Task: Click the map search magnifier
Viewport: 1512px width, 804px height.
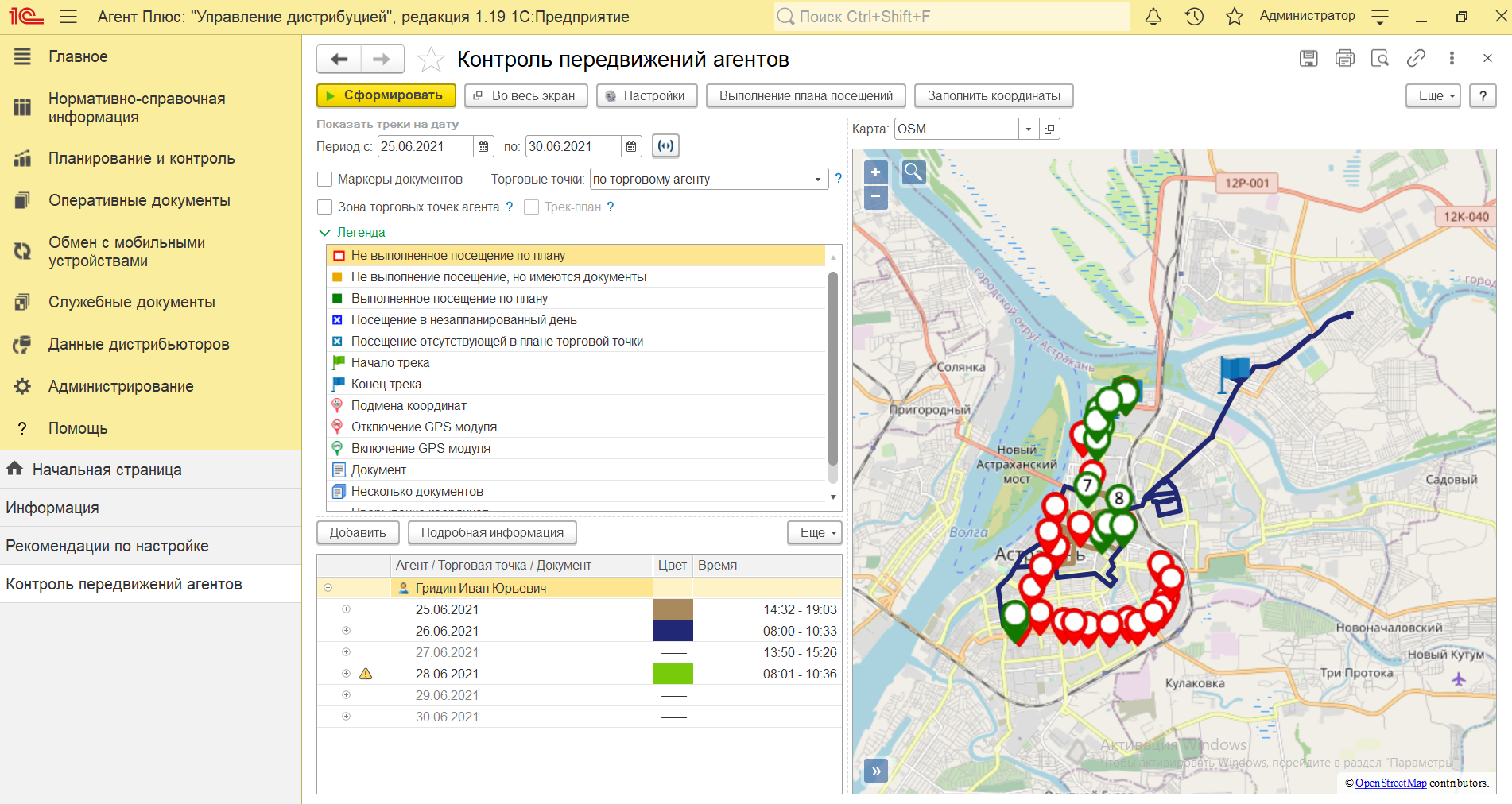Action: [x=913, y=172]
